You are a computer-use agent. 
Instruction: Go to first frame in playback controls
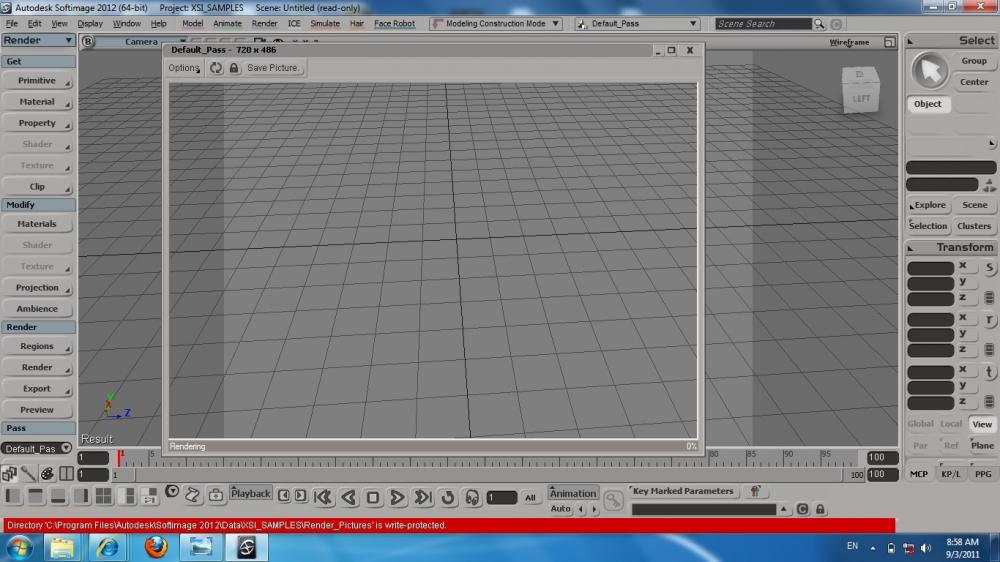pyautogui.click(x=323, y=497)
